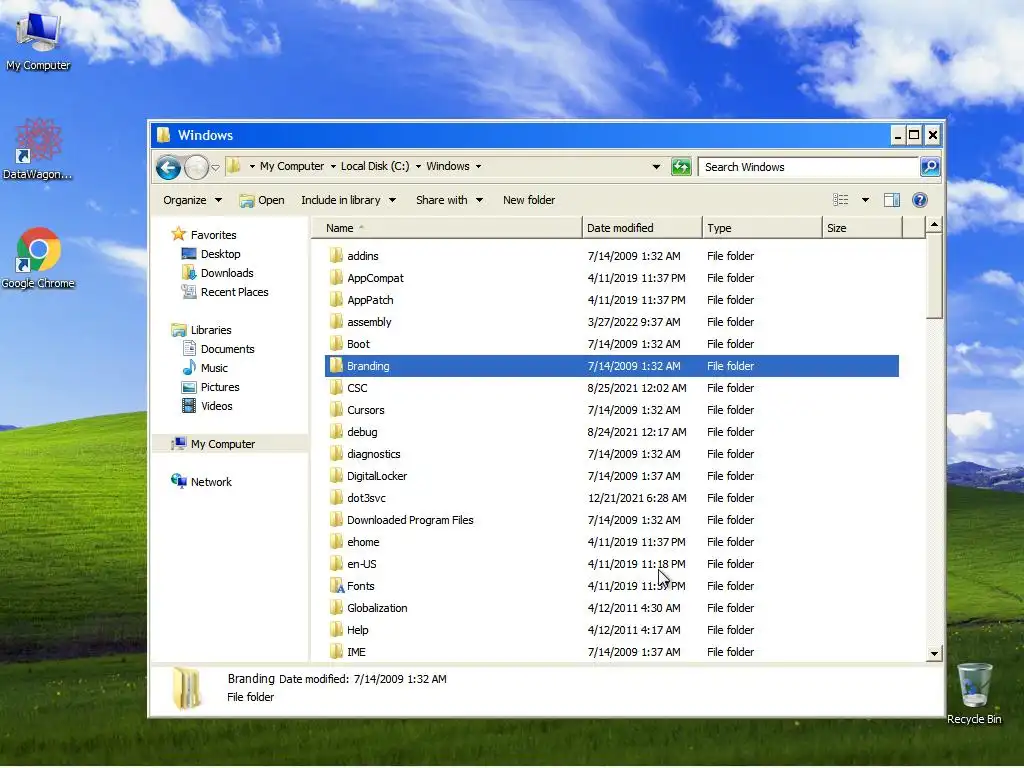This screenshot has width=1024, height=768.
Task: Select the Fonts folder icon
Action: click(336, 585)
